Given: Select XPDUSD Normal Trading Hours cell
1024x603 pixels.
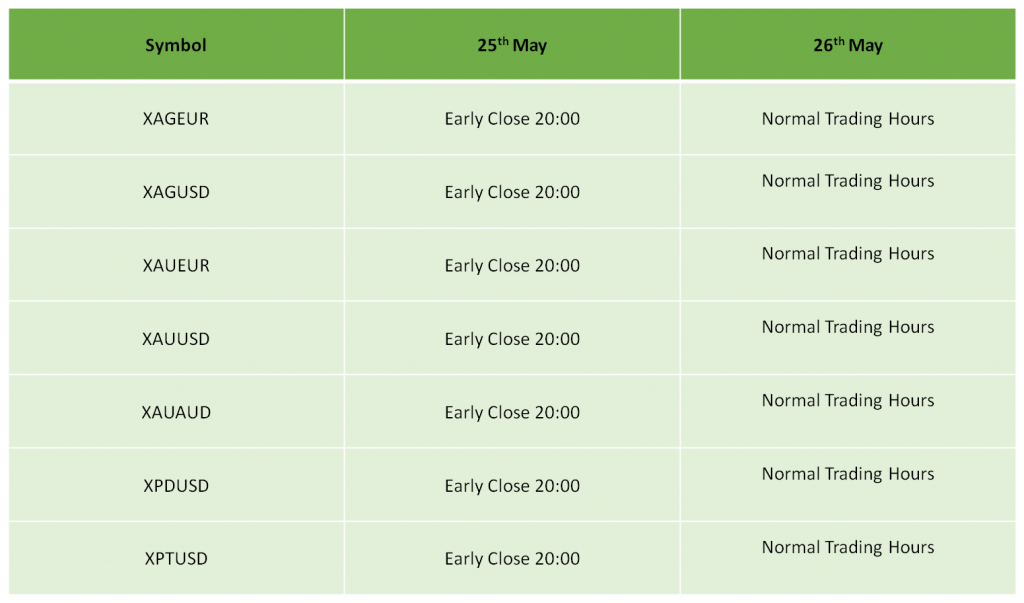Looking at the screenshot, I should 848,485.
